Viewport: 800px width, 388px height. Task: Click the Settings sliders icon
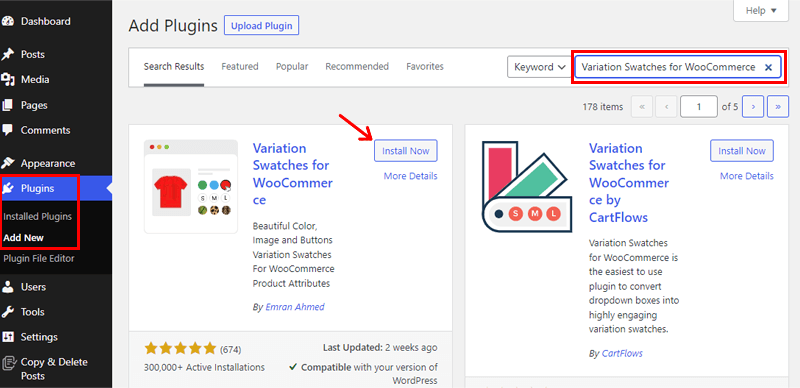(x=8, y=337)
